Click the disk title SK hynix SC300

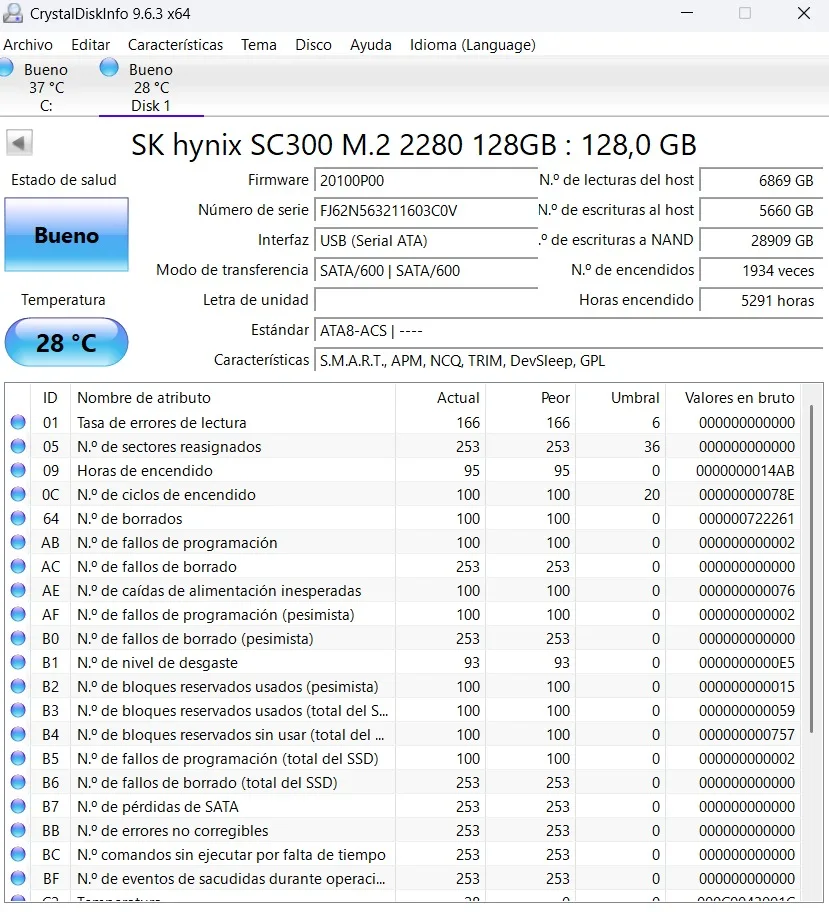pyautogui.click(x=414, y=145)
